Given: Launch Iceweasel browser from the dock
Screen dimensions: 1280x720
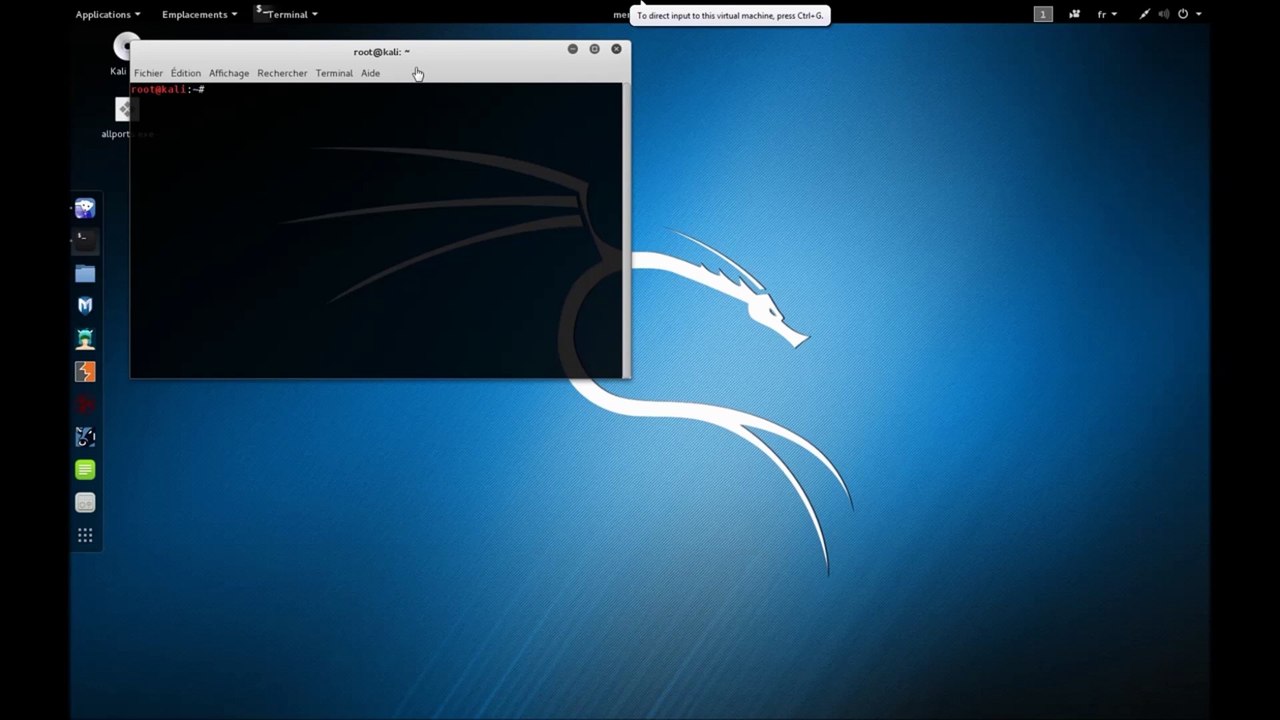Looking at the screenshot, I should tap(85, 208).
